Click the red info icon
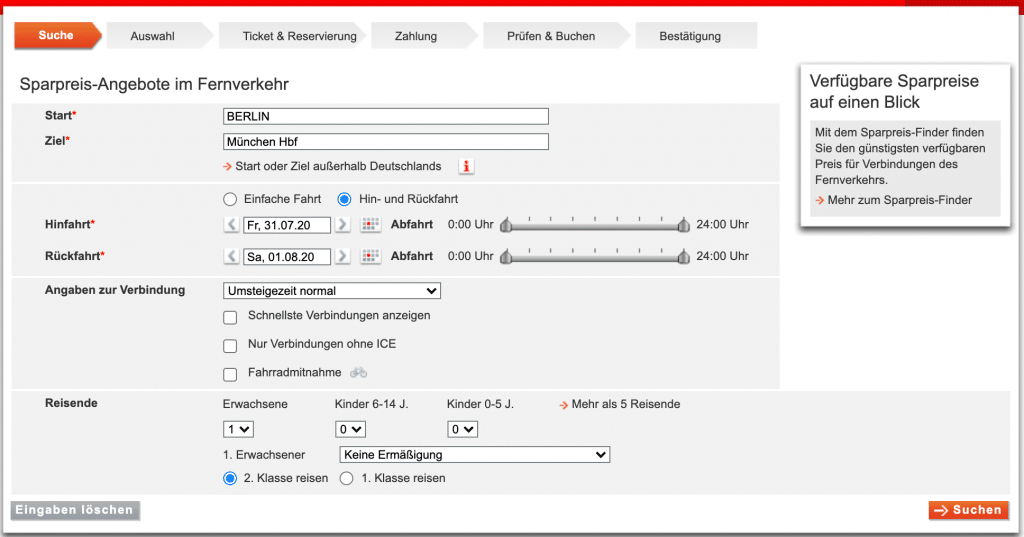This screenshot has height=537, width=1024. point(466,166)
